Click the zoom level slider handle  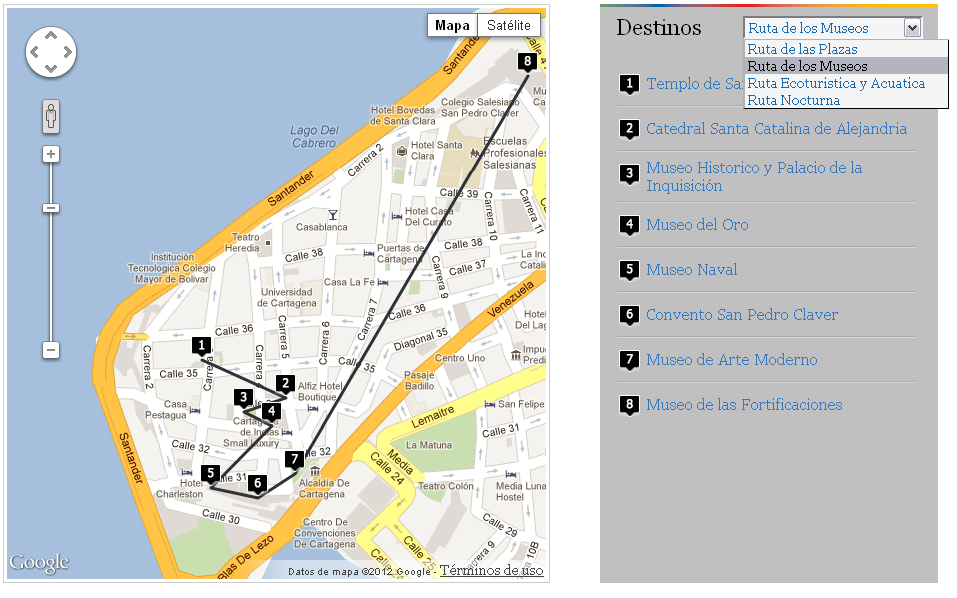pos(51,208)
